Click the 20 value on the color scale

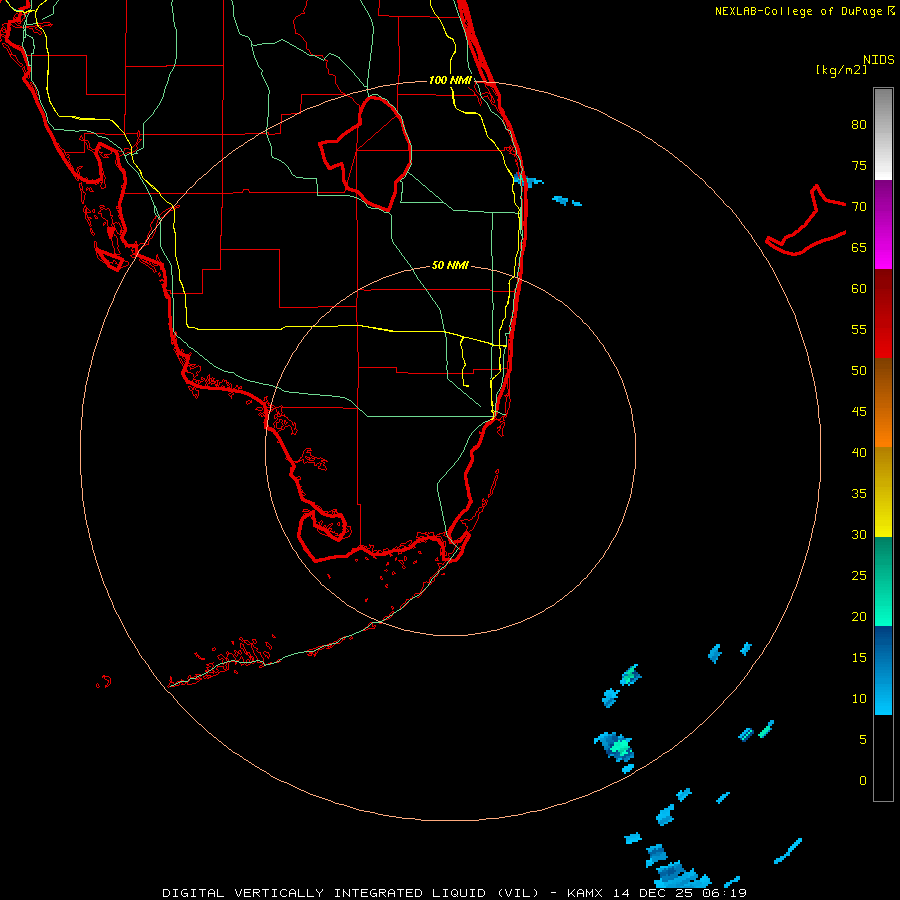pos(859,617)
